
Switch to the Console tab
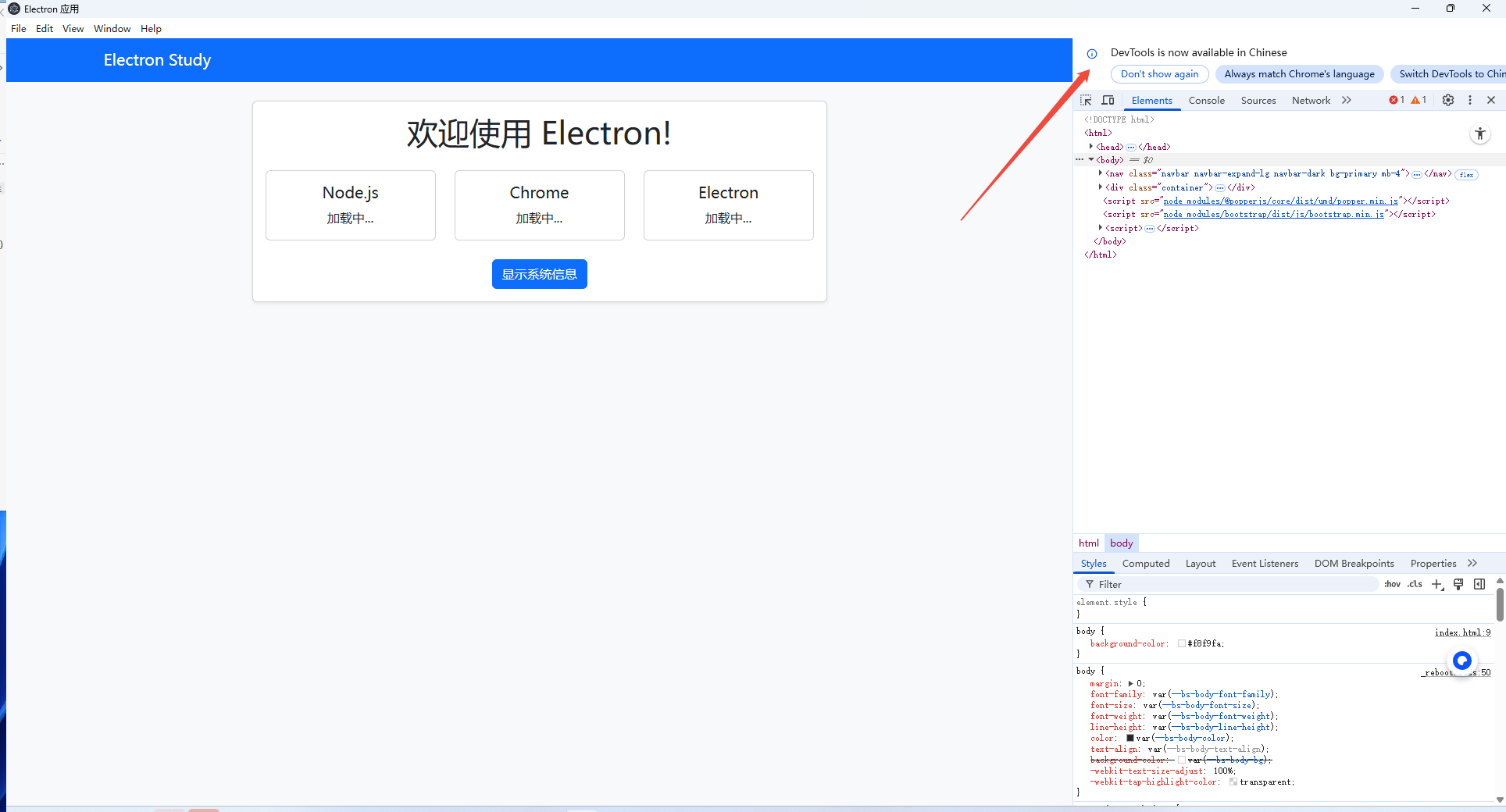pyautogui.click(x=1207, y=100)
